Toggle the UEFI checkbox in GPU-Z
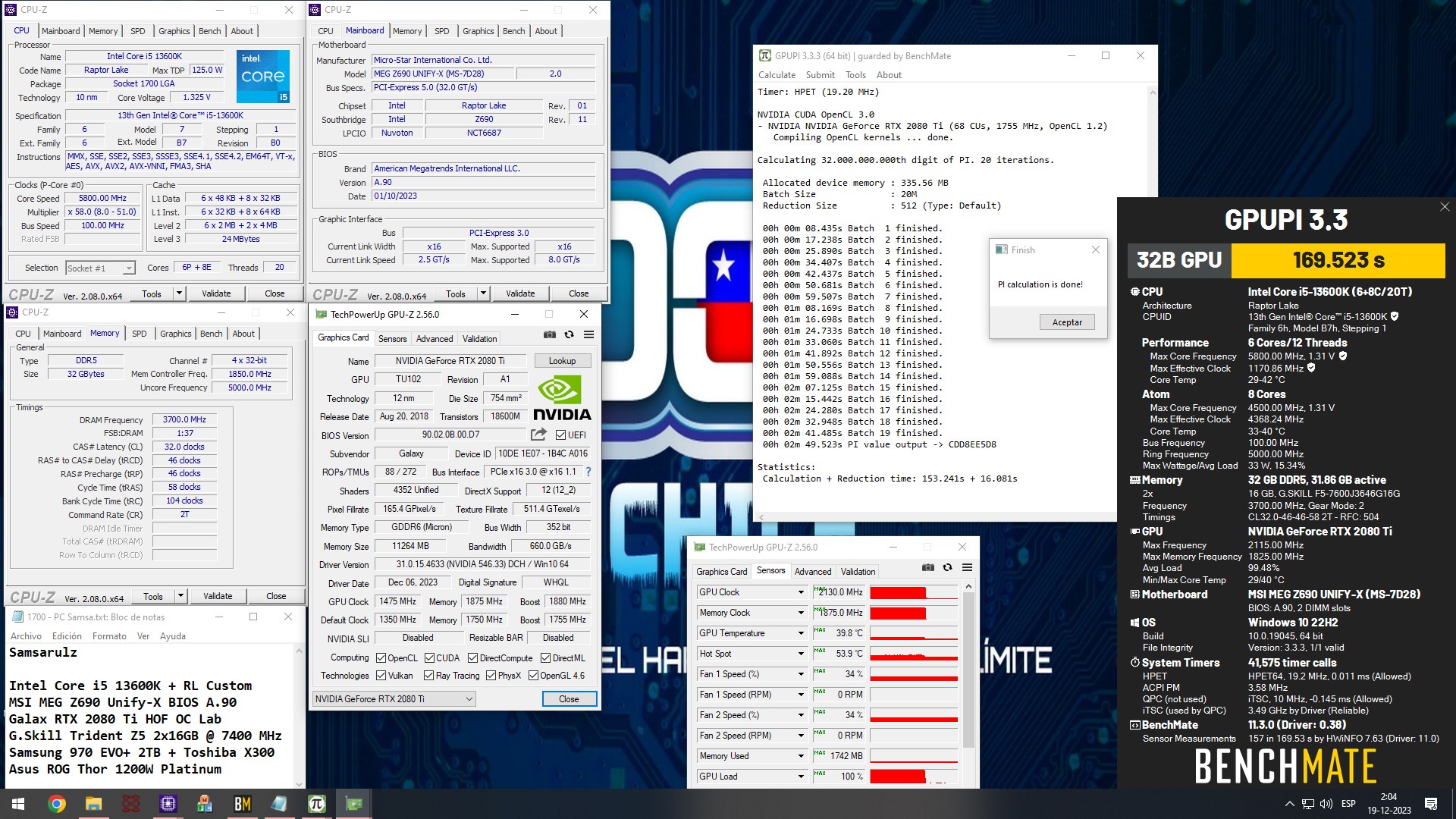The width and height of the screenshot is (1456, 819). point(560,435)
